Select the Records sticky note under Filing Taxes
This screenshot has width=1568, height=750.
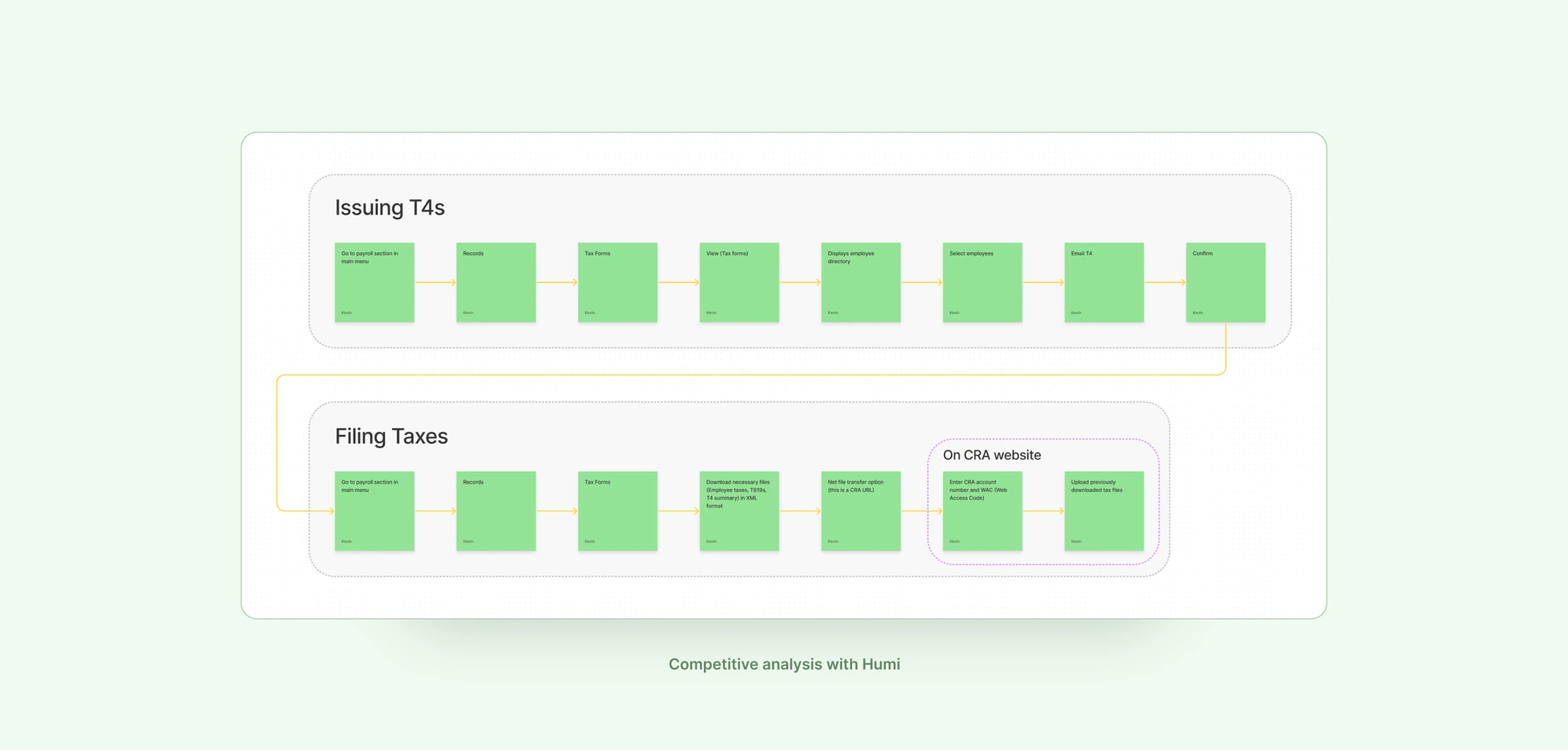point(496,511)
